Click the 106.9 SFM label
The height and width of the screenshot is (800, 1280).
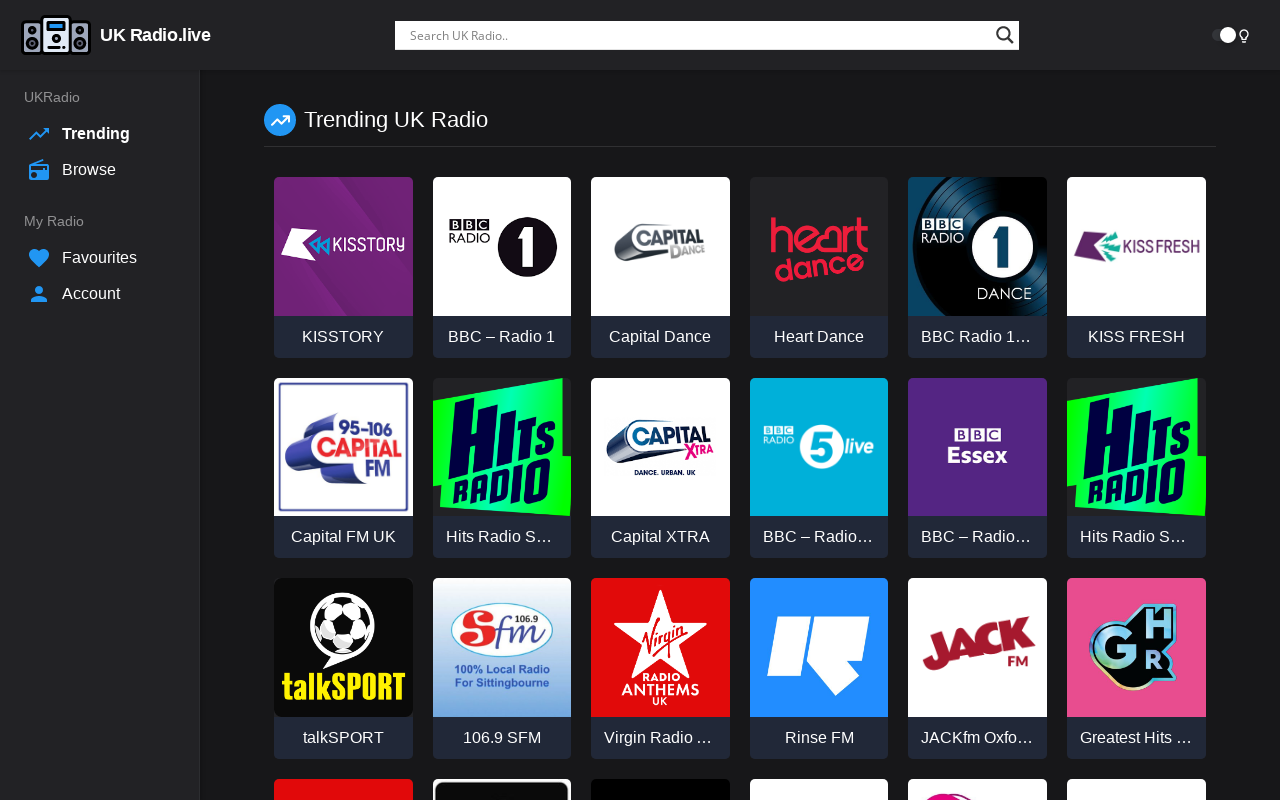click(x=502, y=738)
